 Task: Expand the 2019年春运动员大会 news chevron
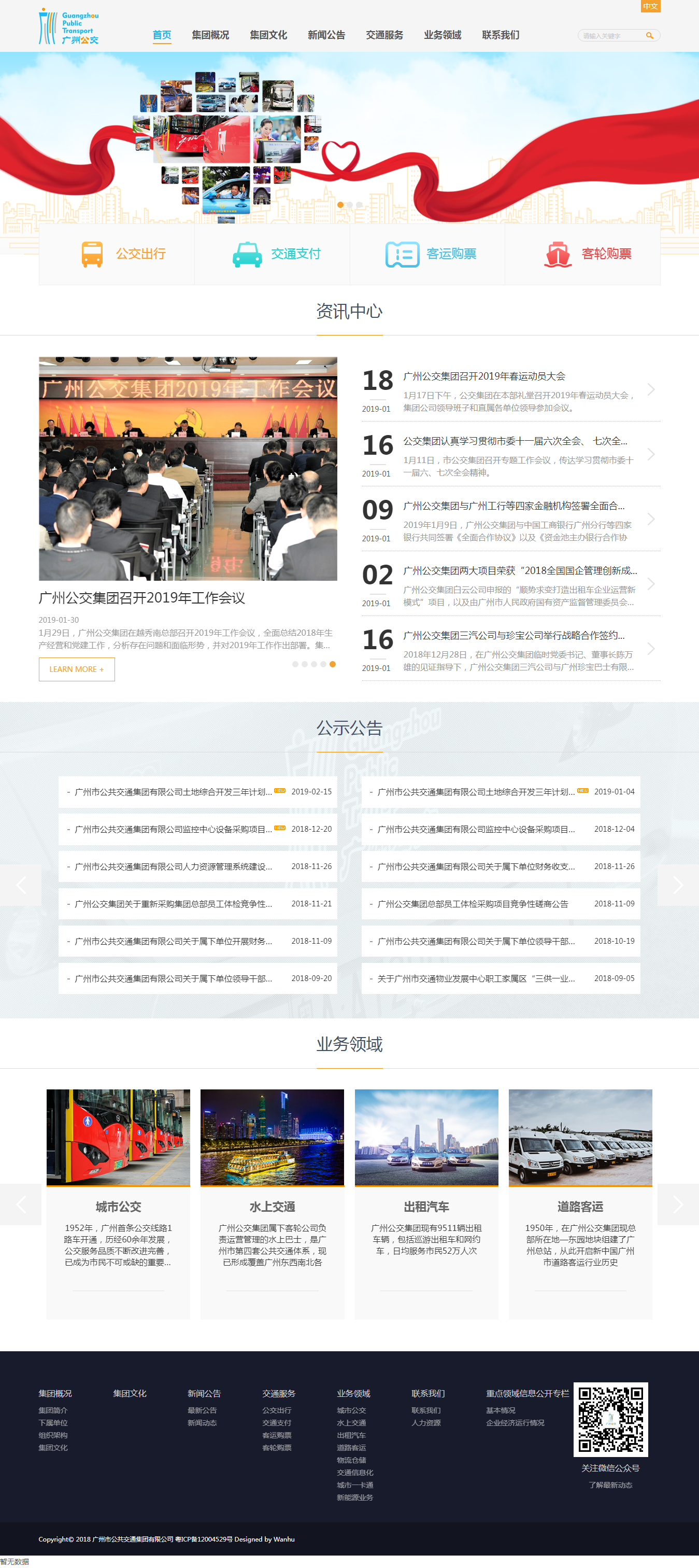pyautogui.click(x=651, y=389)
